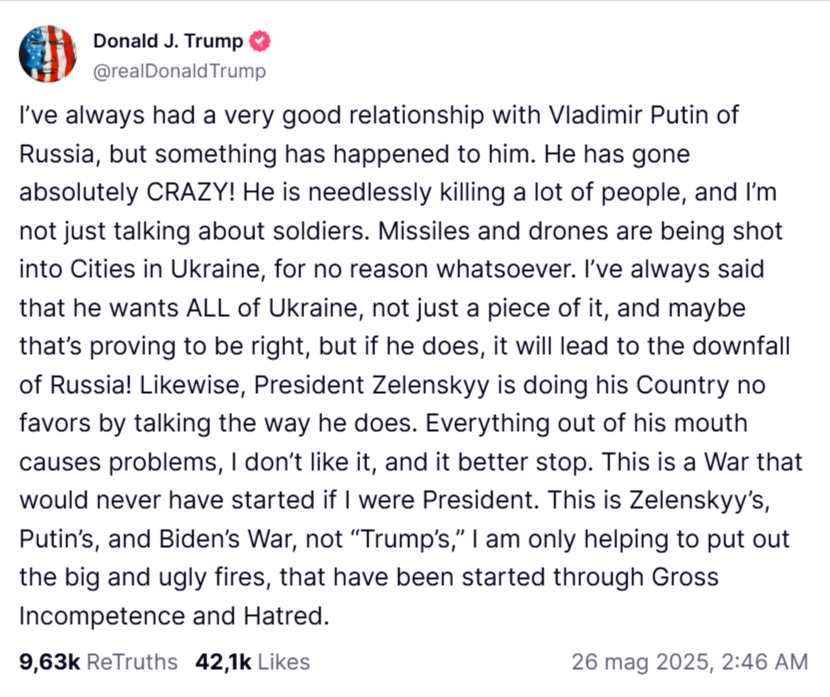Screen dimensions: 830x697
Task: Click the 2:46 AM time text
Action: (x=765, y=662)
